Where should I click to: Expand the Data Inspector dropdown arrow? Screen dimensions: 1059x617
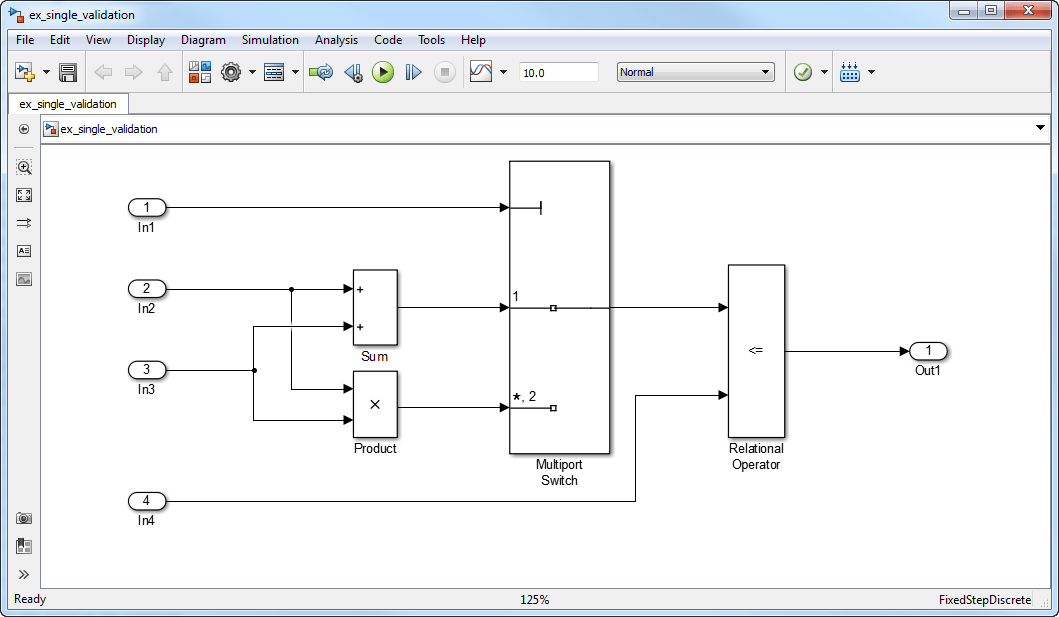503,72
